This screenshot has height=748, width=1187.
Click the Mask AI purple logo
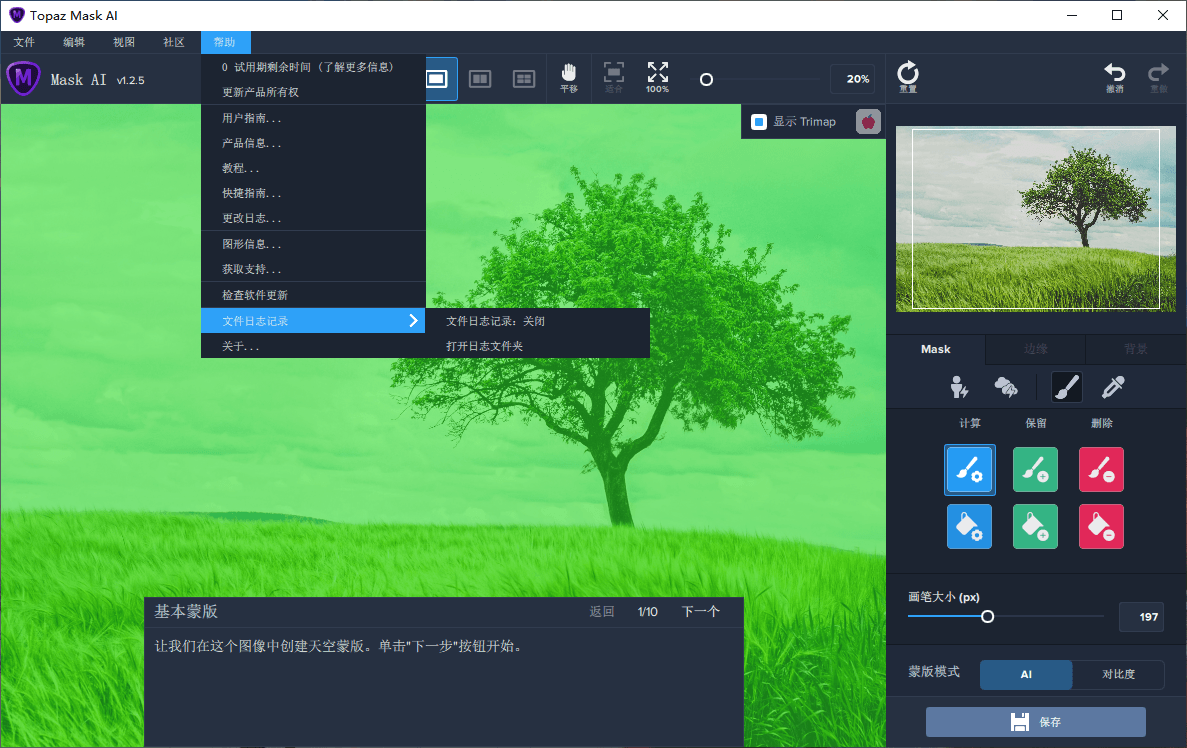(23, 78)
